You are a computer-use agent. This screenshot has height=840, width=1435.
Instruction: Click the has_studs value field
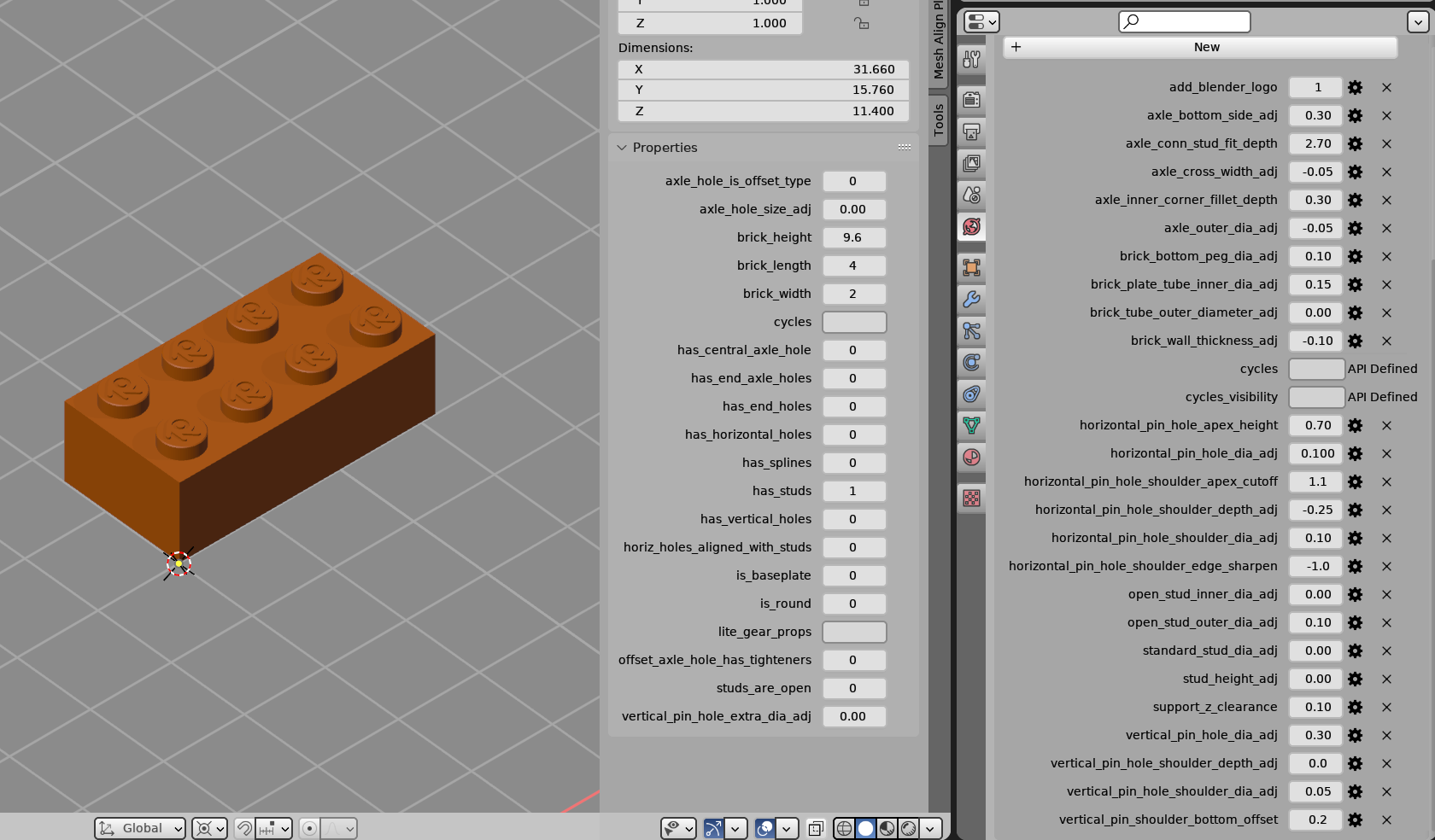tap(854, 491)
